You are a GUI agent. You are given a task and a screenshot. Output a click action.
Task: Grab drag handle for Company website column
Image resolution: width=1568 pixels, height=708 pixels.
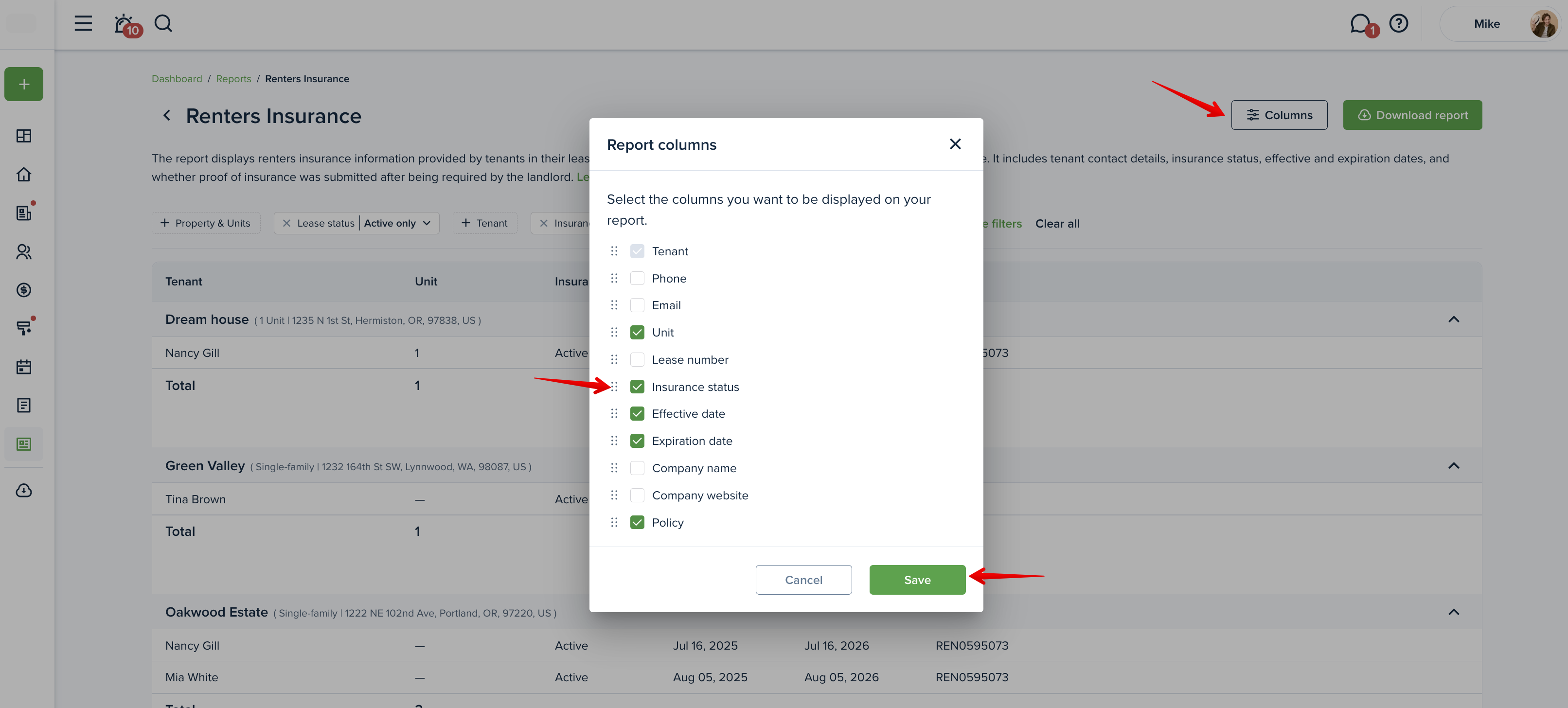pyautogui.click(x=614, y=495)
